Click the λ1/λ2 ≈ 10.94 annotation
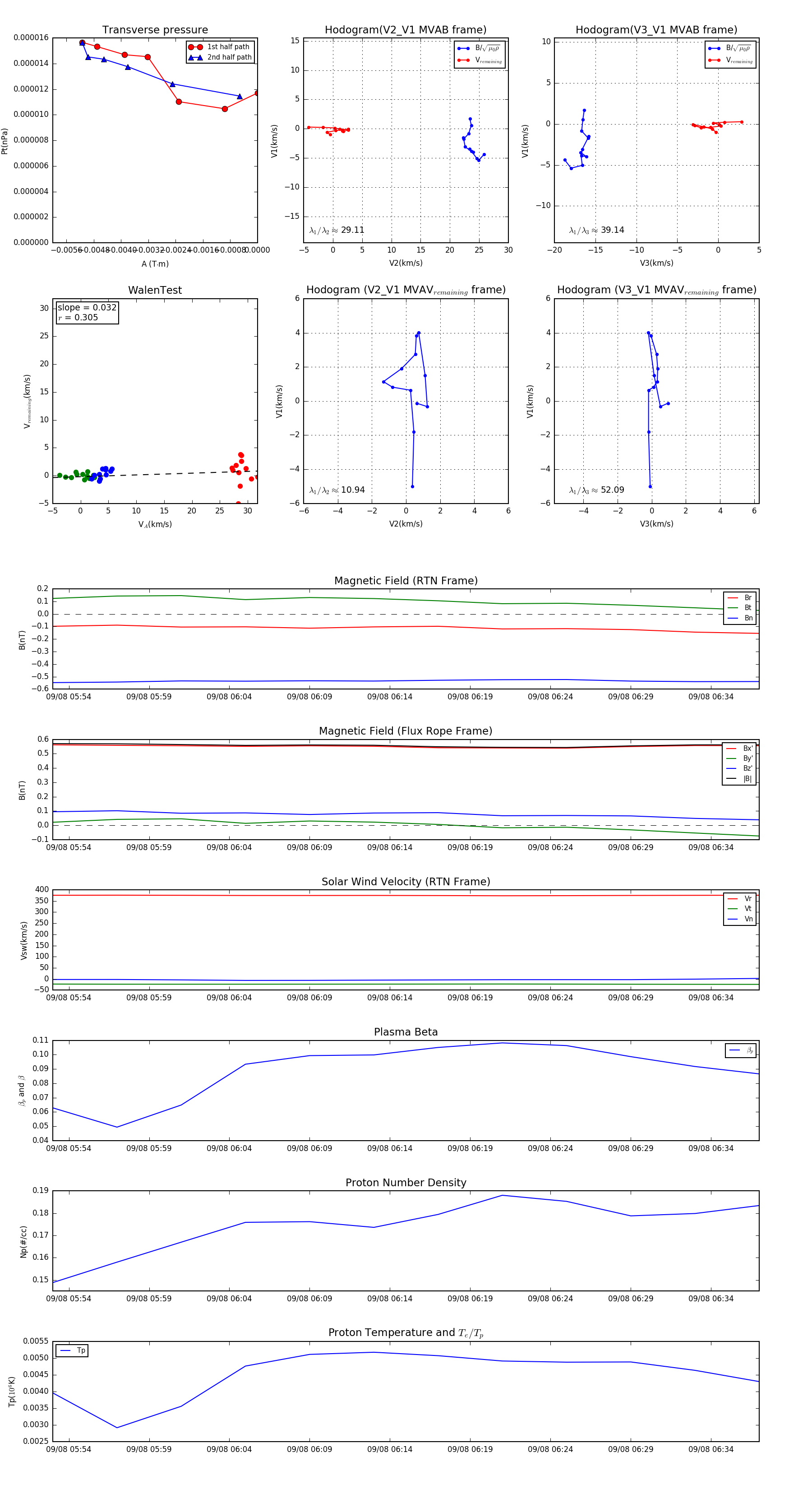This screenshot has height=1489, width=812. point(337,490)
